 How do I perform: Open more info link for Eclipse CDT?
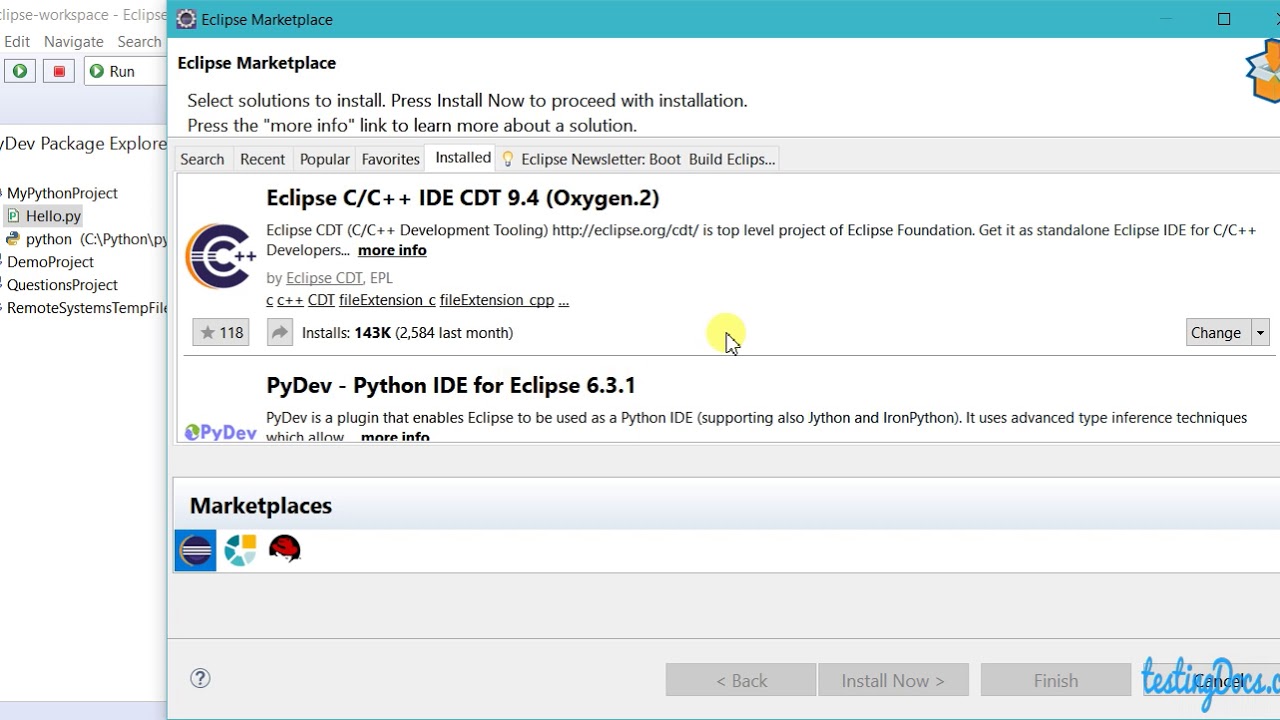coord(392,250)
